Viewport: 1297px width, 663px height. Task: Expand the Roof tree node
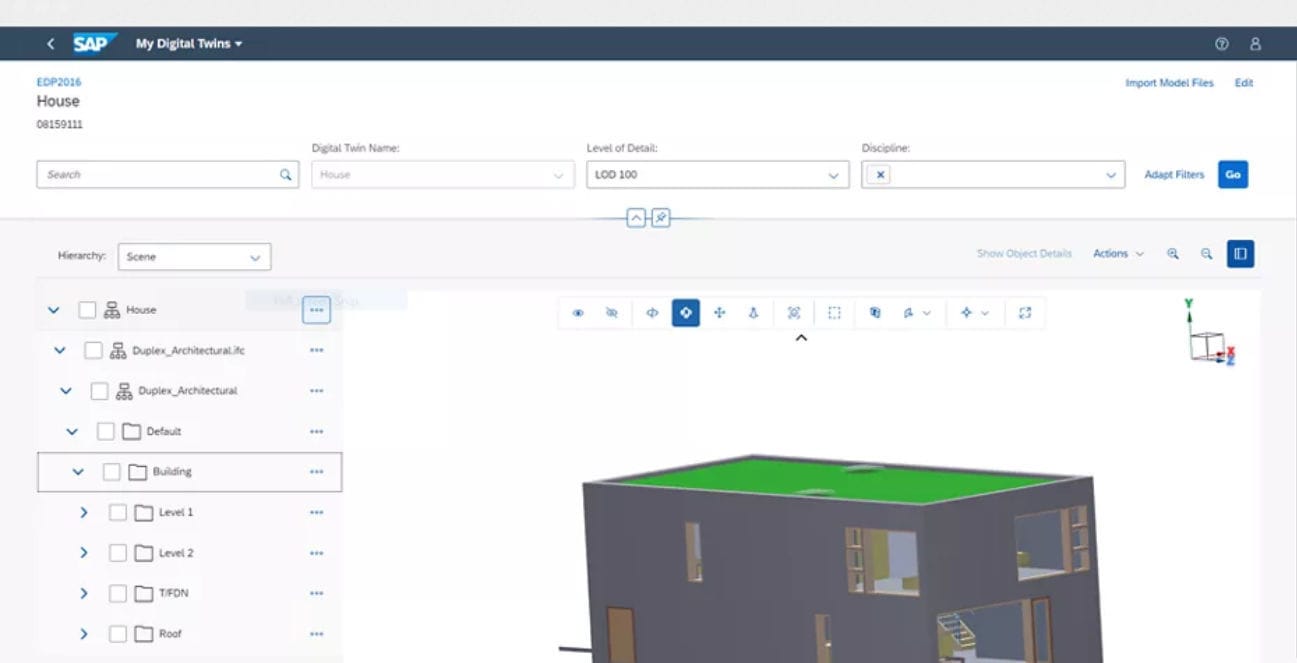coord(84,633)
